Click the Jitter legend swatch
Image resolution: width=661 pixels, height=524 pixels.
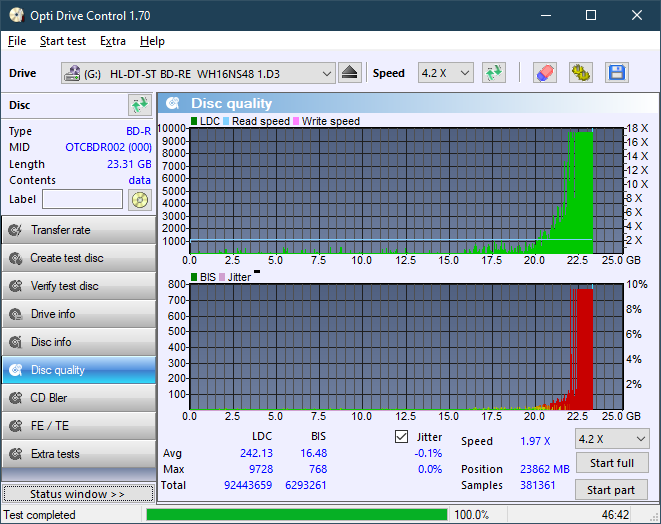222,277
